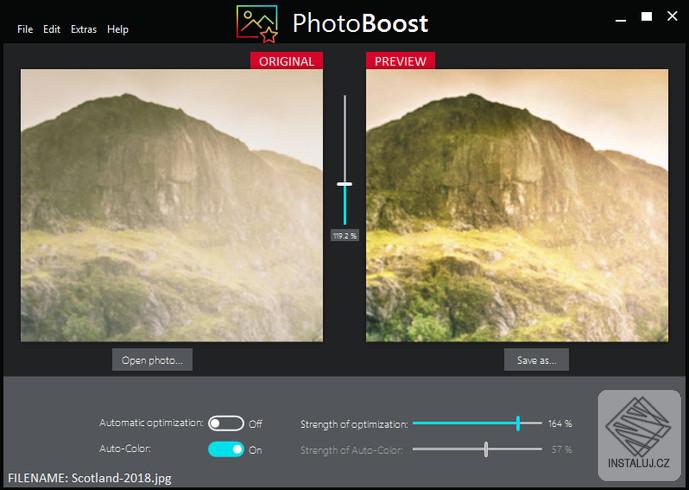Image resolution: width=689 pixels, height=490 pixels.
Task: Click the PhotoBoost logo icon
Action: click(257, 24)
